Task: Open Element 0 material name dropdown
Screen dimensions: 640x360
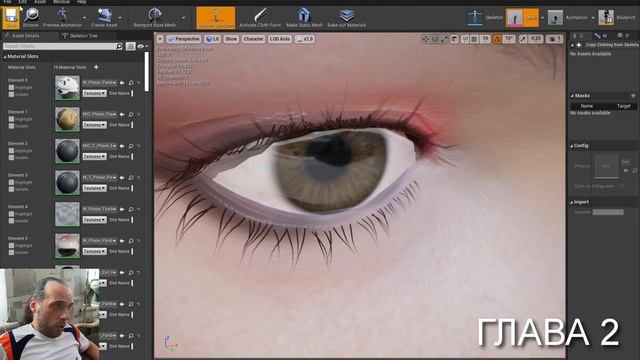Action: pos(100,82)
